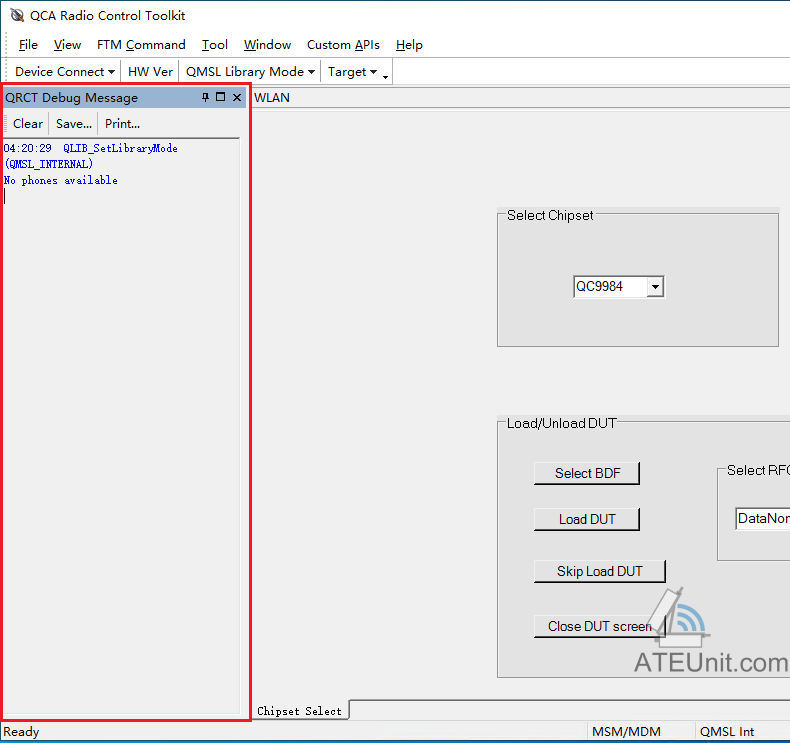
Task: Click the Skip Load DUT button
Action: [x=600, y=571]
